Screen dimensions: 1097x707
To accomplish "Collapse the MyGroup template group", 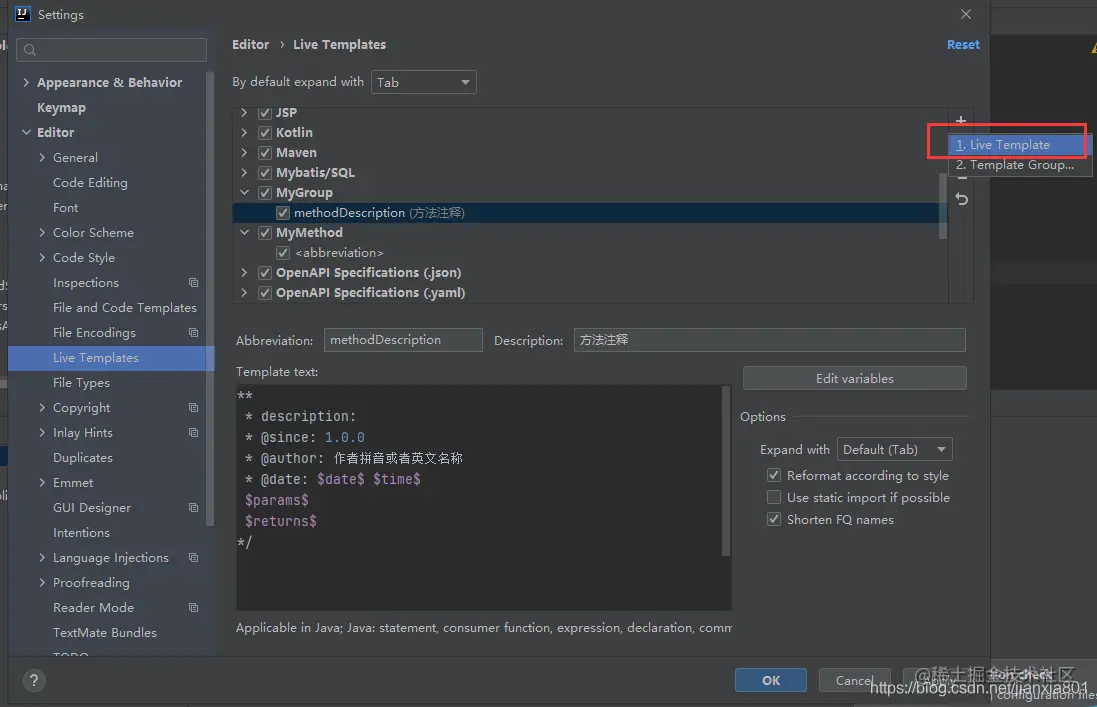I will [244, 192].
